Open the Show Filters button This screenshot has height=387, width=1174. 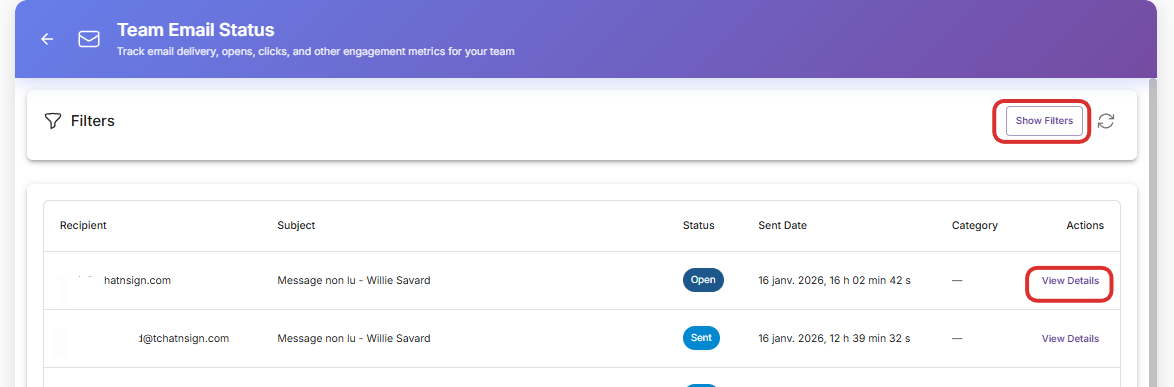[1044, 121]
